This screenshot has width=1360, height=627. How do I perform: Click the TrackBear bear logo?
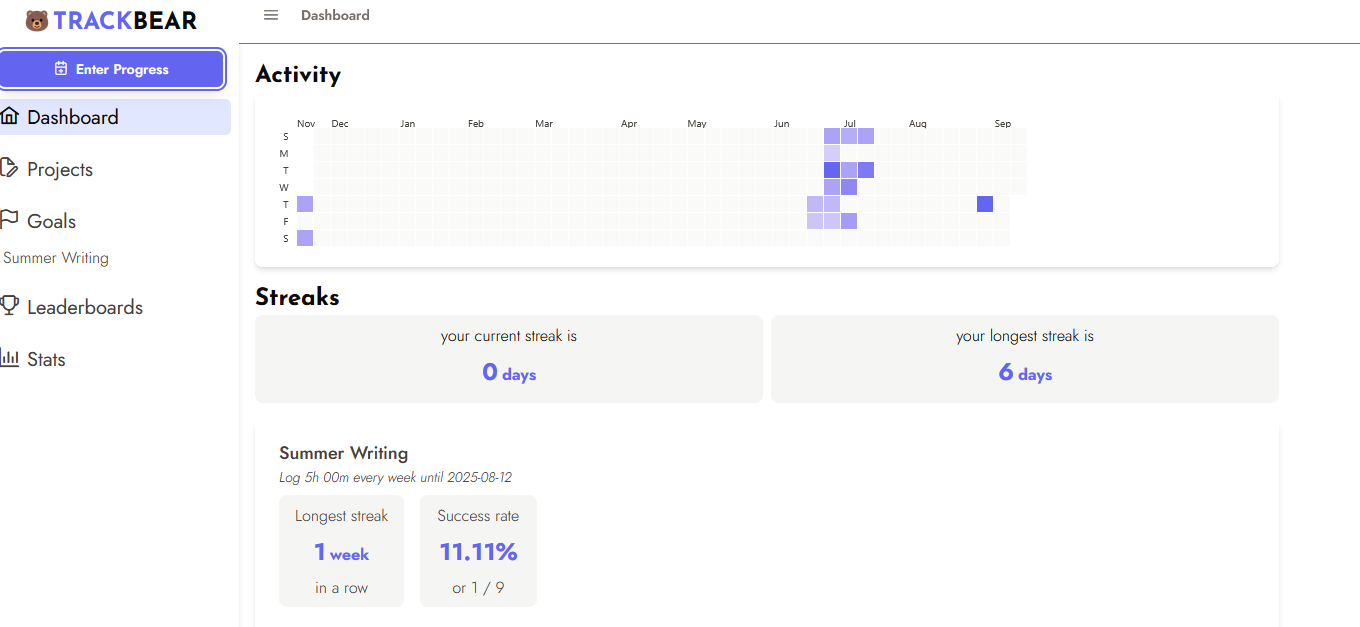36,19
